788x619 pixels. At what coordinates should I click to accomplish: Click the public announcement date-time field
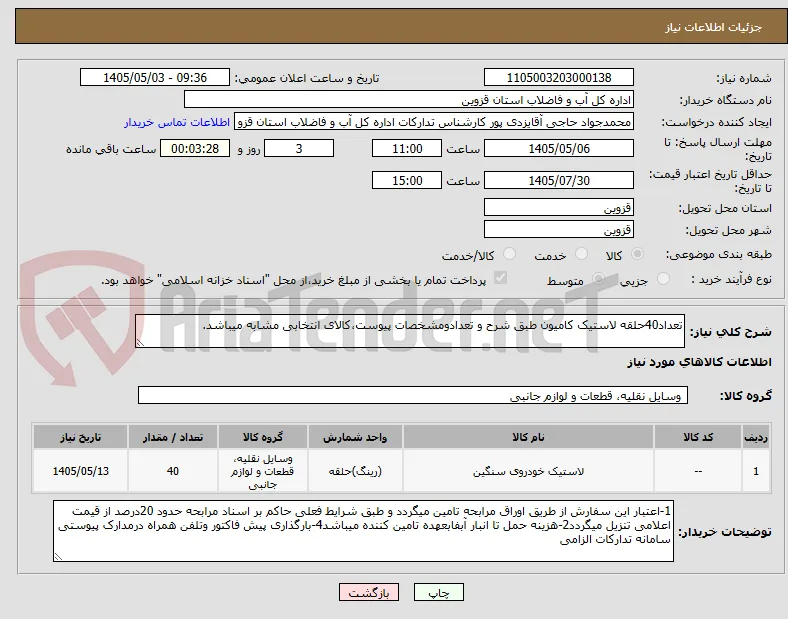[155, 77]
